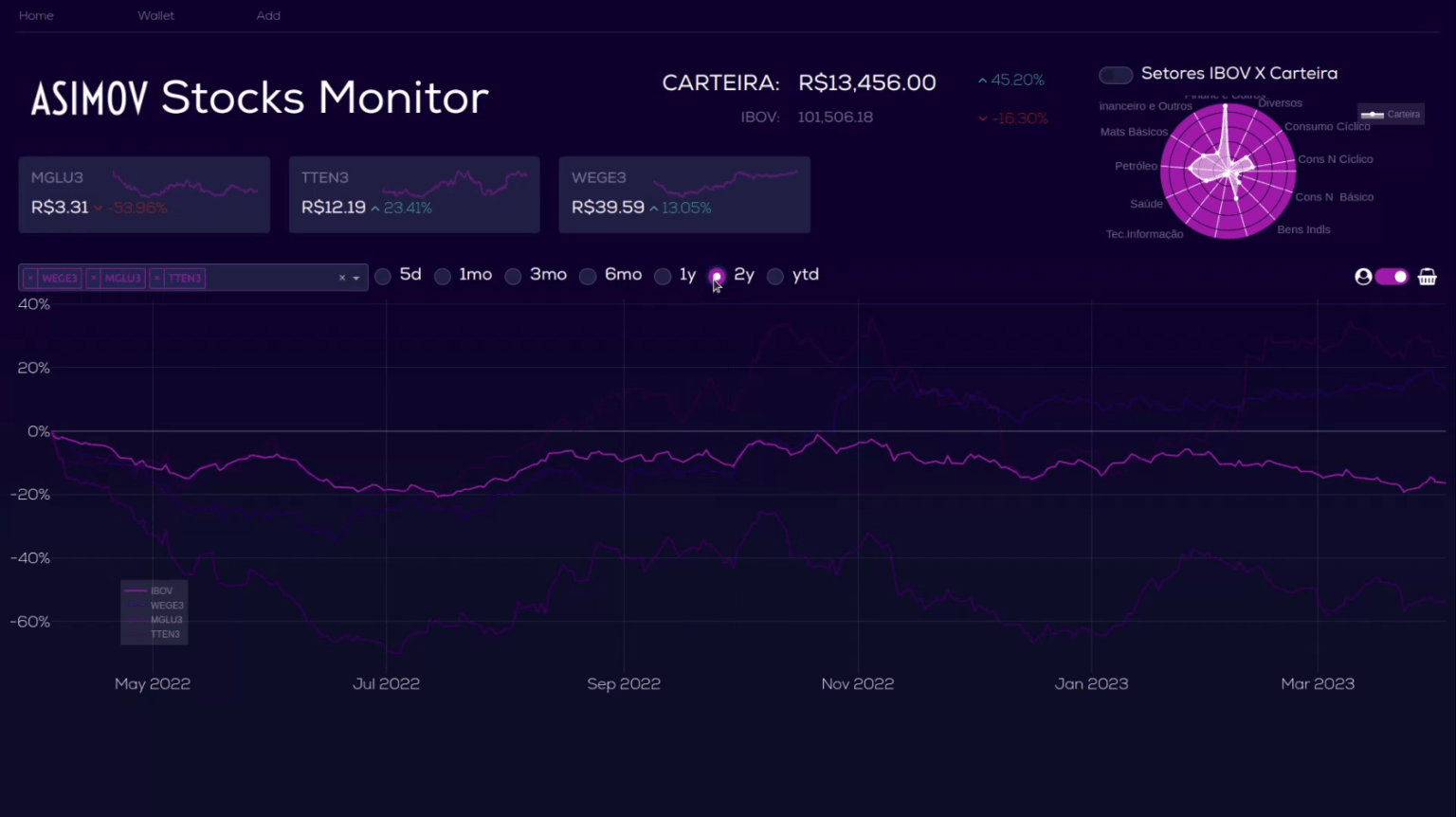Clear all selected stocks in the dropdown
The image size is (1456, 817).
coord(342,278)
